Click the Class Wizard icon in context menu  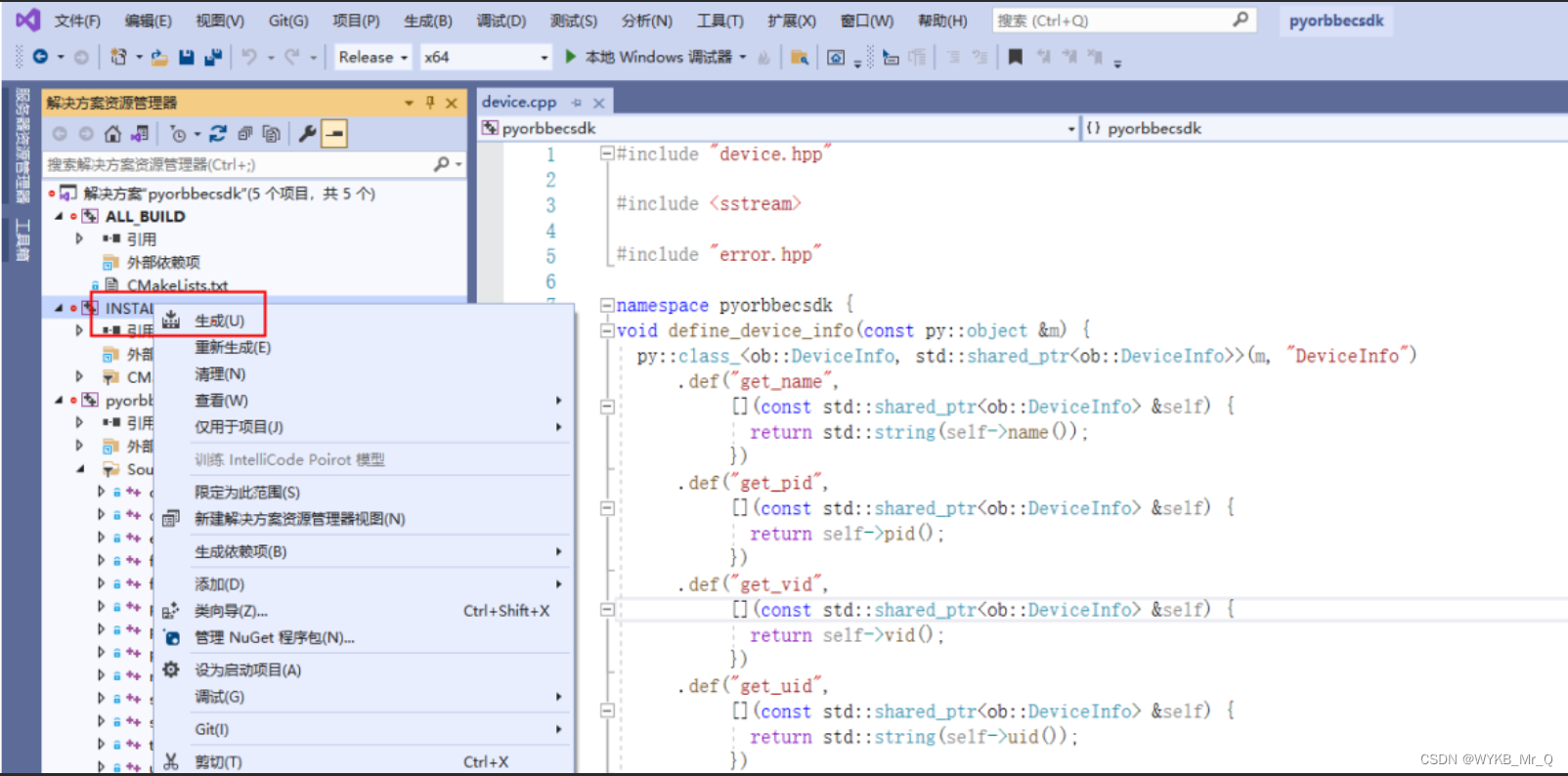point(171,611)
